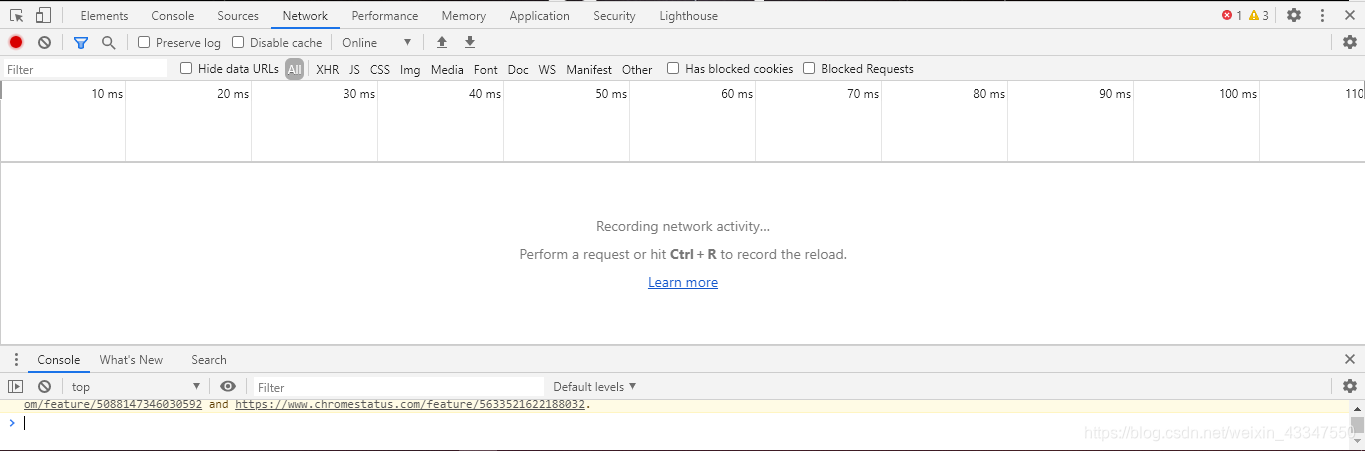Screen dimensions: 1365x451
Task: Click the 100 ms timeline marker
Action: click(1238, 94)
